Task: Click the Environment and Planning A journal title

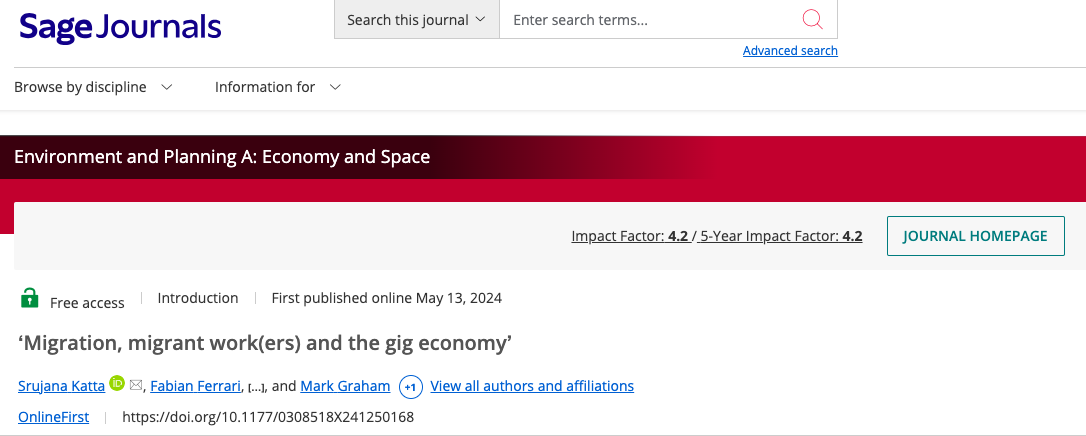Action: click(222, 157)
